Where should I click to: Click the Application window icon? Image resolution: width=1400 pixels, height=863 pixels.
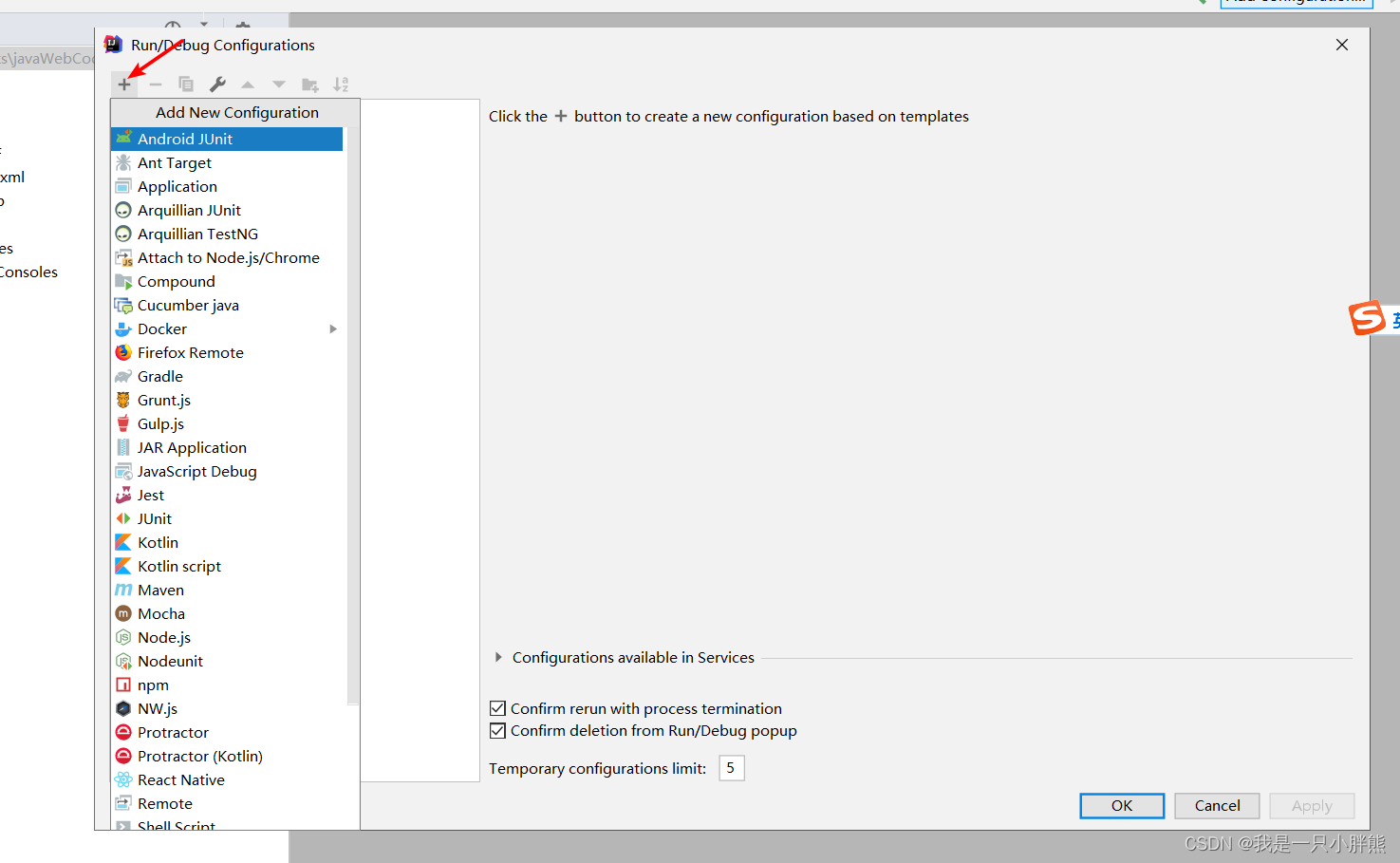[x=123, y=186]
